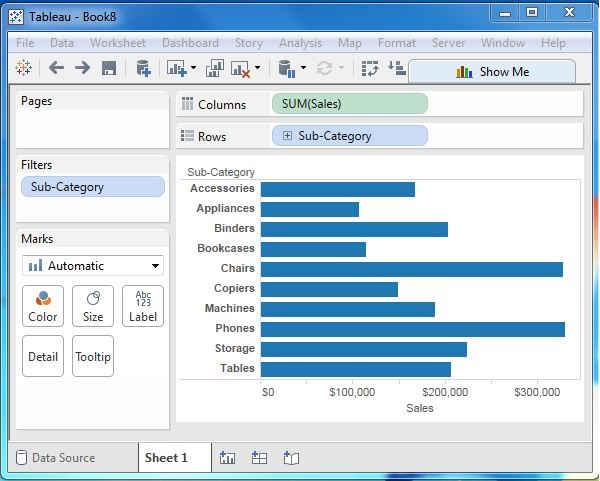Click the swap rows and columns icon

370,68
